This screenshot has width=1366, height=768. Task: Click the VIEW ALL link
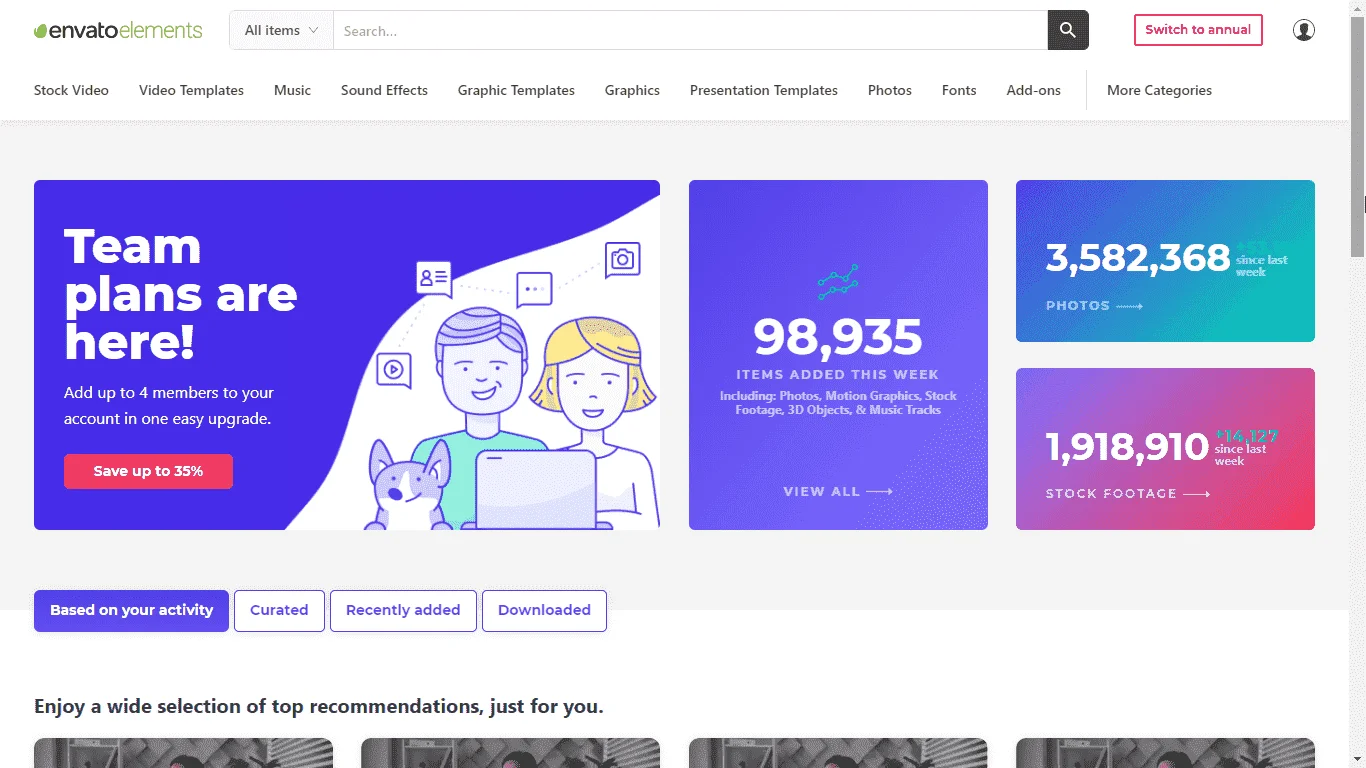tap(838, 491)
